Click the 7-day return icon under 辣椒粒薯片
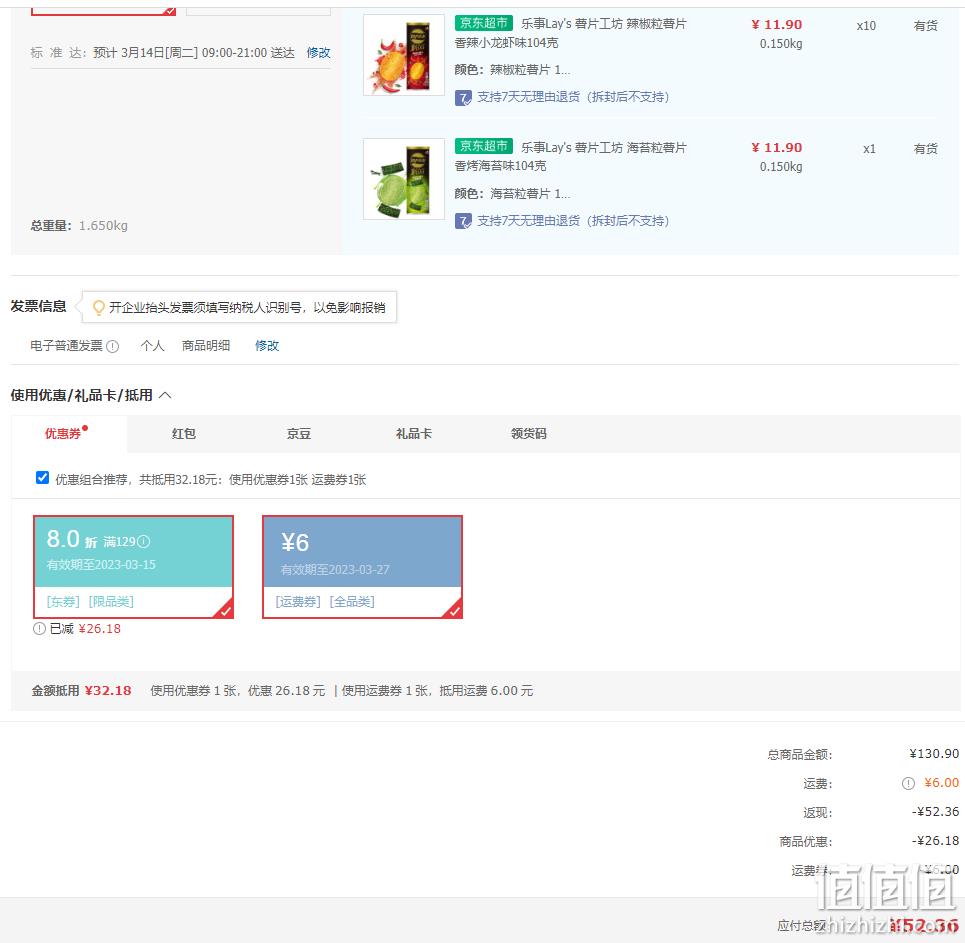The image size is (965, 943). pos(463,97)
